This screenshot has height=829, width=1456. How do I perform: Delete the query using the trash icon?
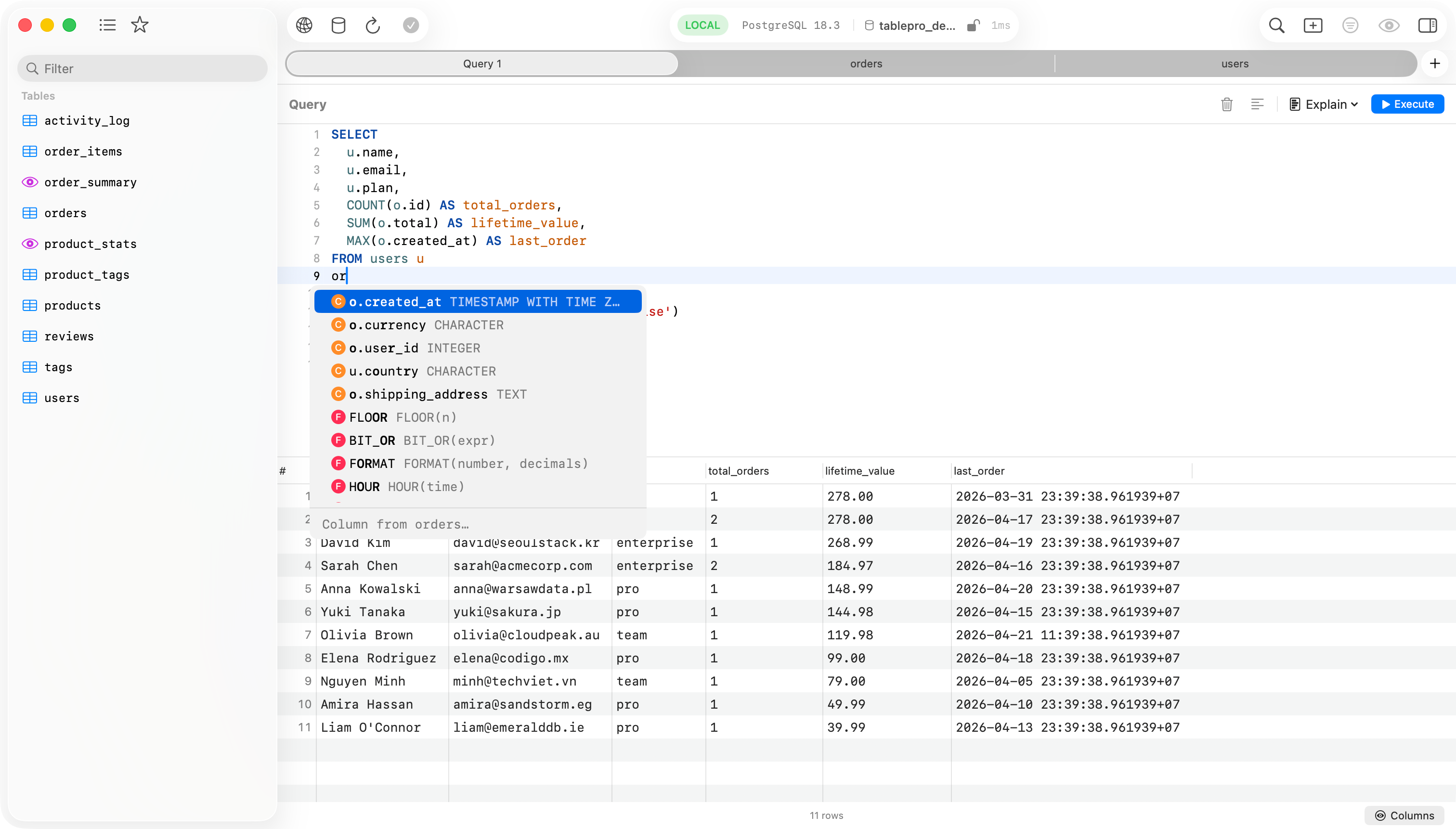point(1226,104)
